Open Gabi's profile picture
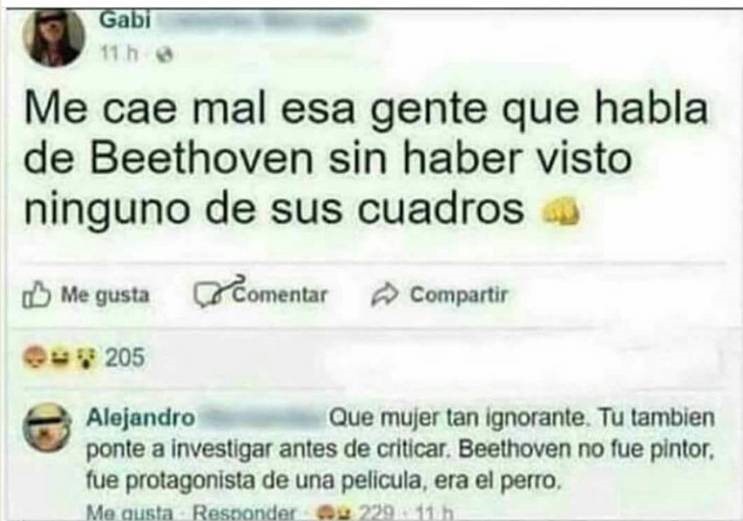The image size is (743, 521). point(54,37)
